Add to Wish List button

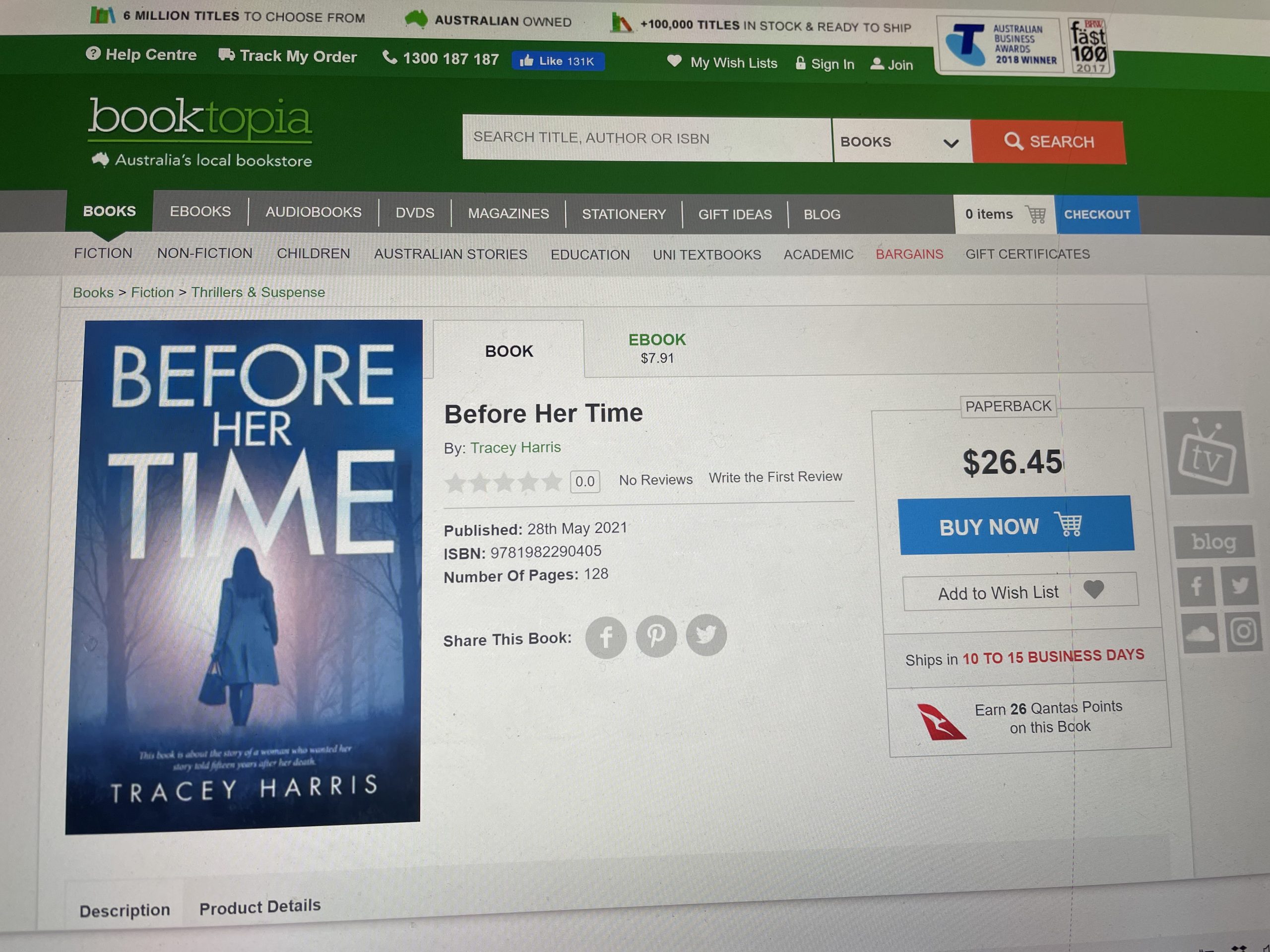(x=1020, y=591)
